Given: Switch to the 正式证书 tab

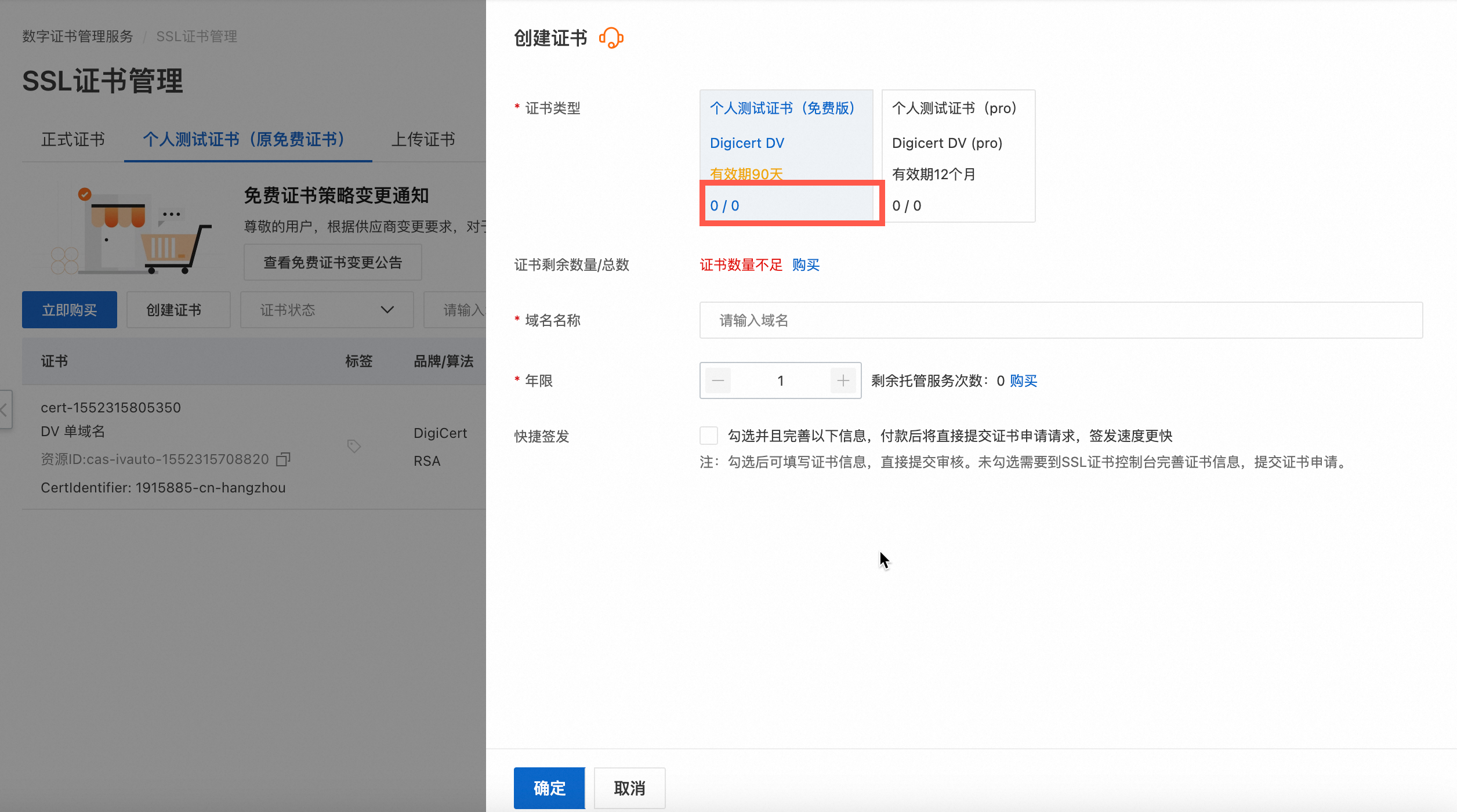Looking at the screenshot, I should [73, 139].
